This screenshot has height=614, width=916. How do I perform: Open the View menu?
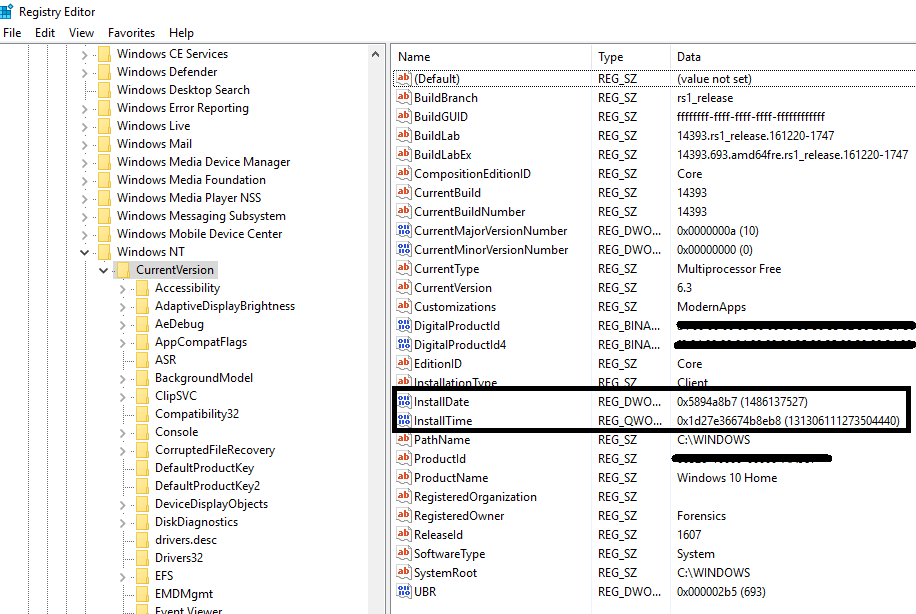pos(81,33)
